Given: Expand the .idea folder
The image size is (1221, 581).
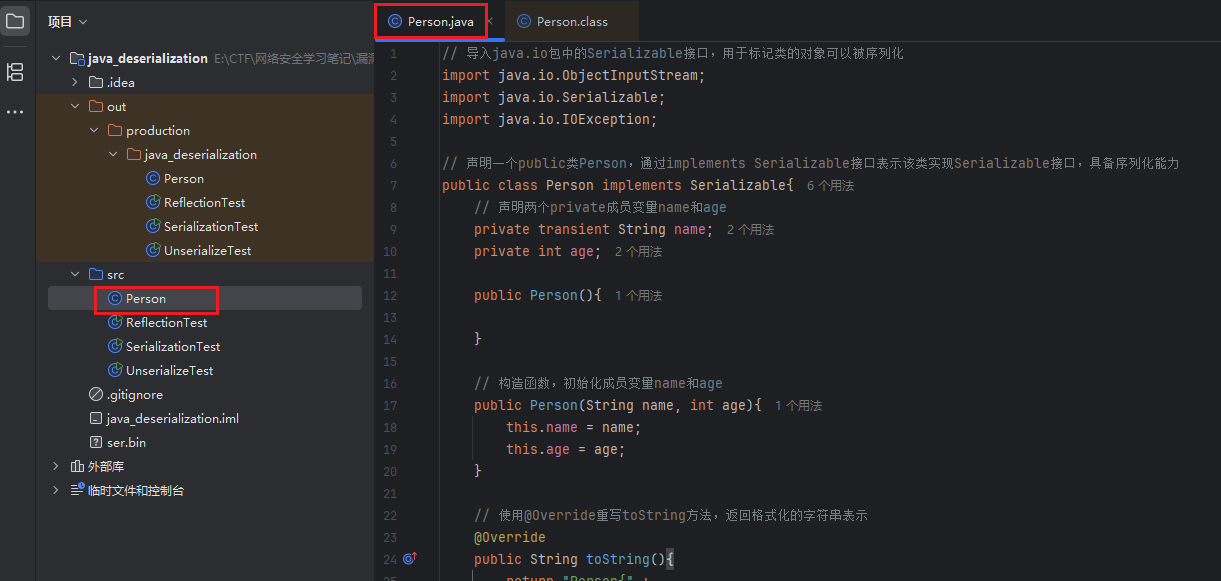Looking at the screenshot, I should (x=75, y=83).
